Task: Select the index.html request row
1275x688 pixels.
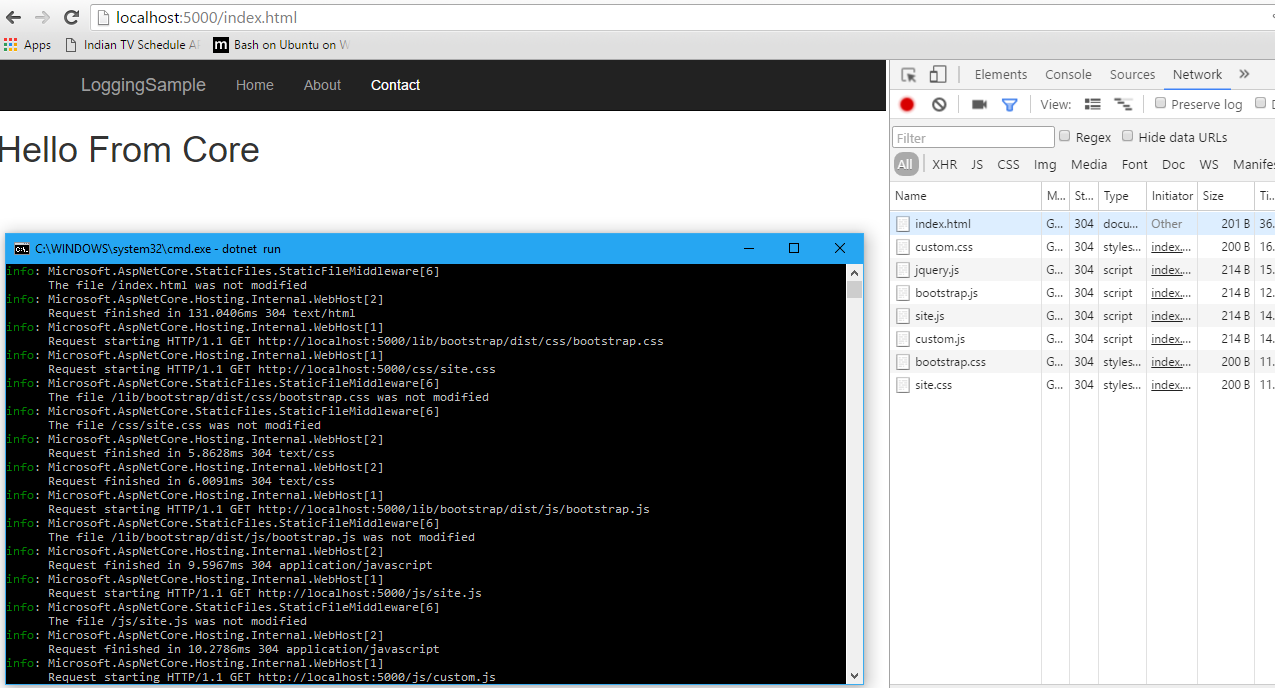Action: 942,224
